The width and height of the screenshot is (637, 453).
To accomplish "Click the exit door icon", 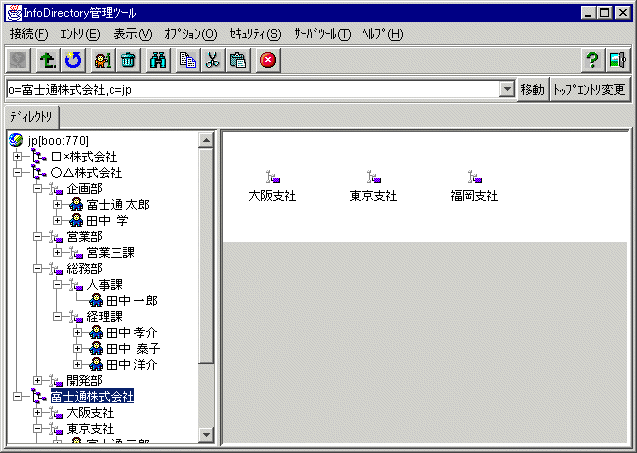I will 618,61.
